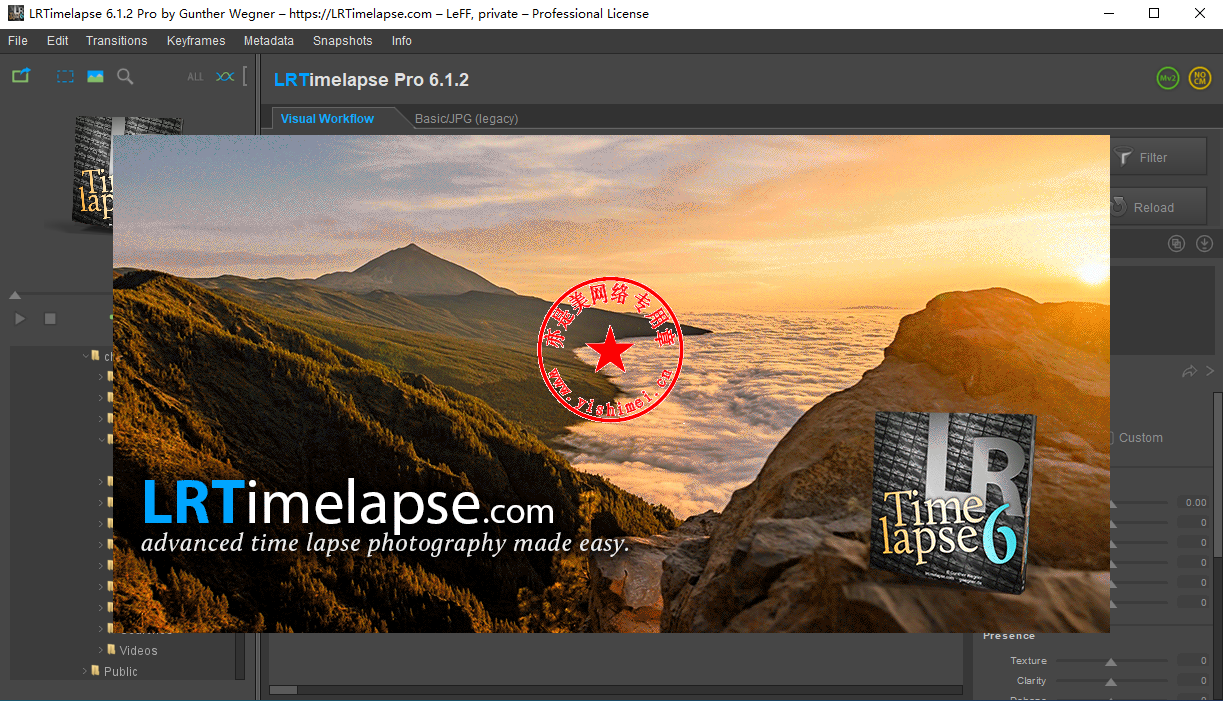Click the circled download arrow icon

[1204, 243]
